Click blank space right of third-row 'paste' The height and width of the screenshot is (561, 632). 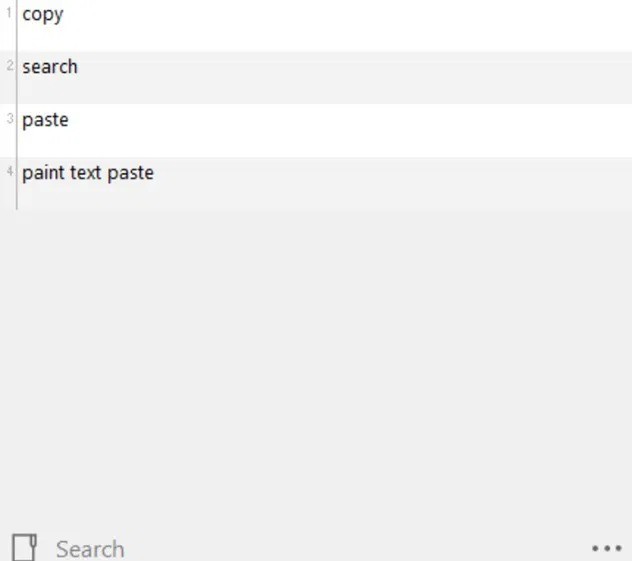pos(350,128)
